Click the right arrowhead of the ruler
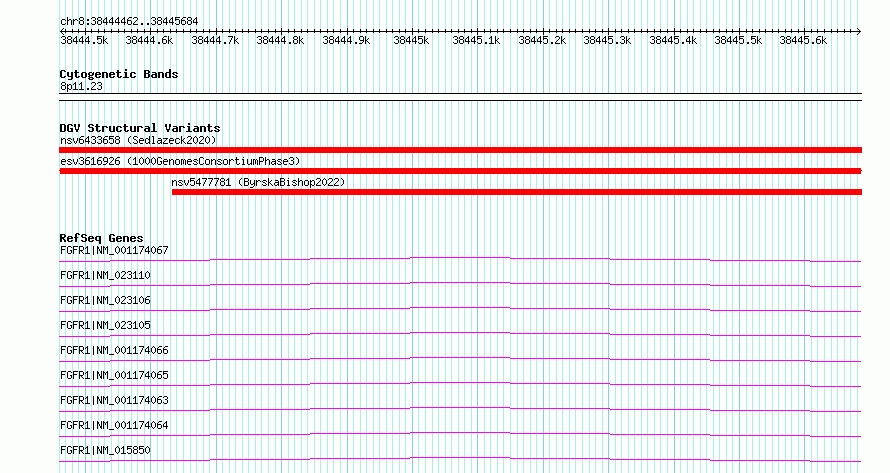The height and width of the screenshot is (473, 890). 858,32
